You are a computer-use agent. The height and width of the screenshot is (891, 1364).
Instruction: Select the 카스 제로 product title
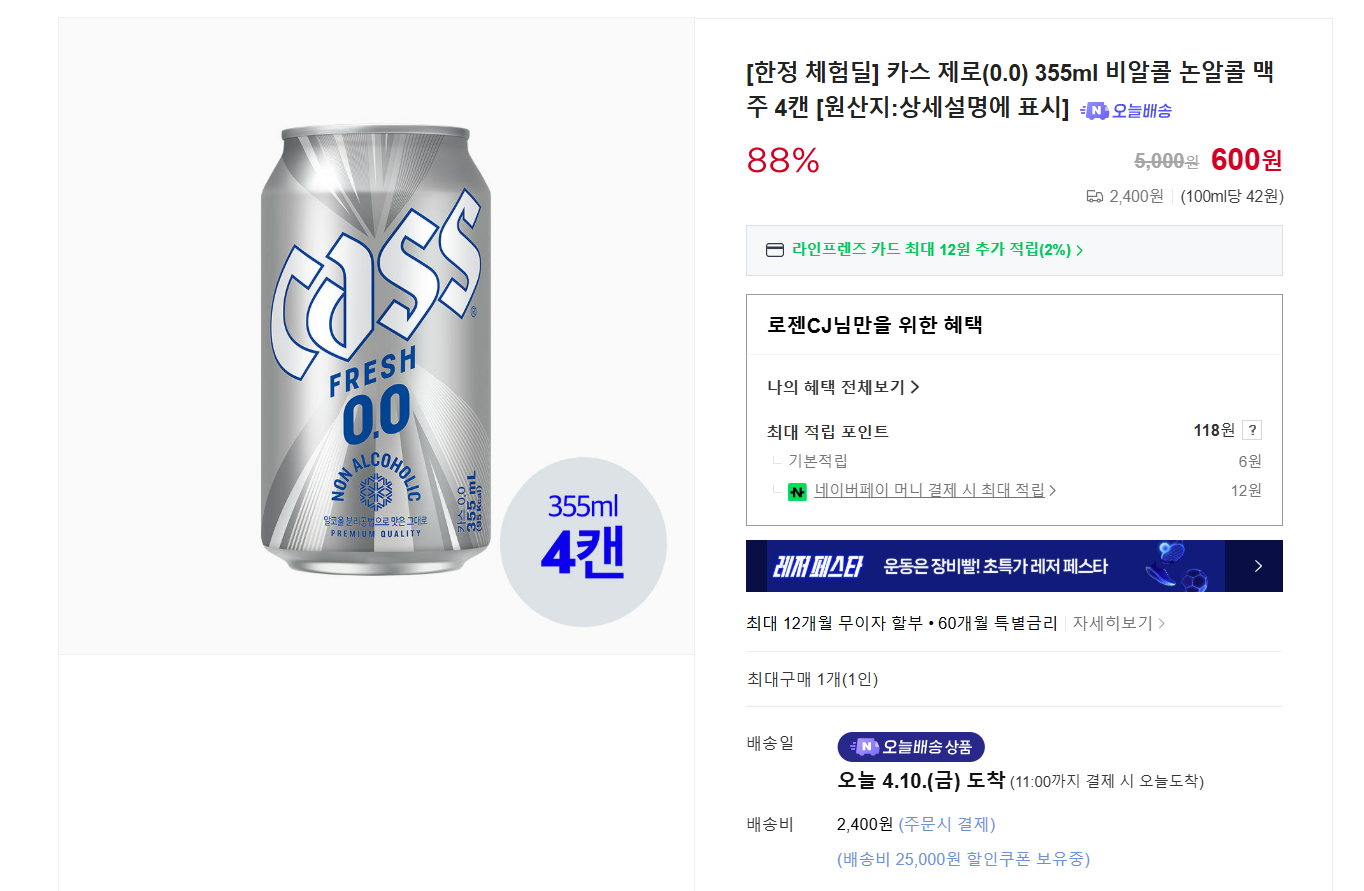coord(1000,75)
